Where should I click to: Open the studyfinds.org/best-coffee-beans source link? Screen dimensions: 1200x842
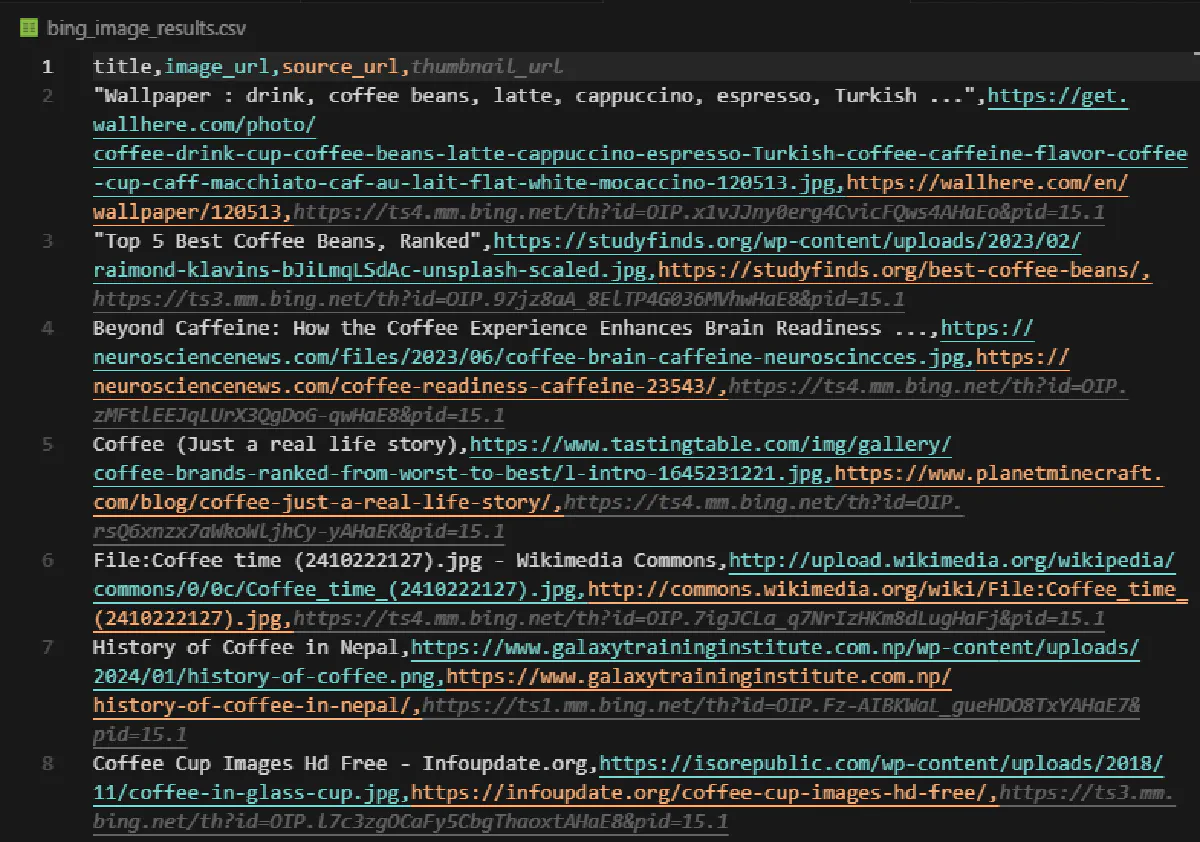point(903,270)
